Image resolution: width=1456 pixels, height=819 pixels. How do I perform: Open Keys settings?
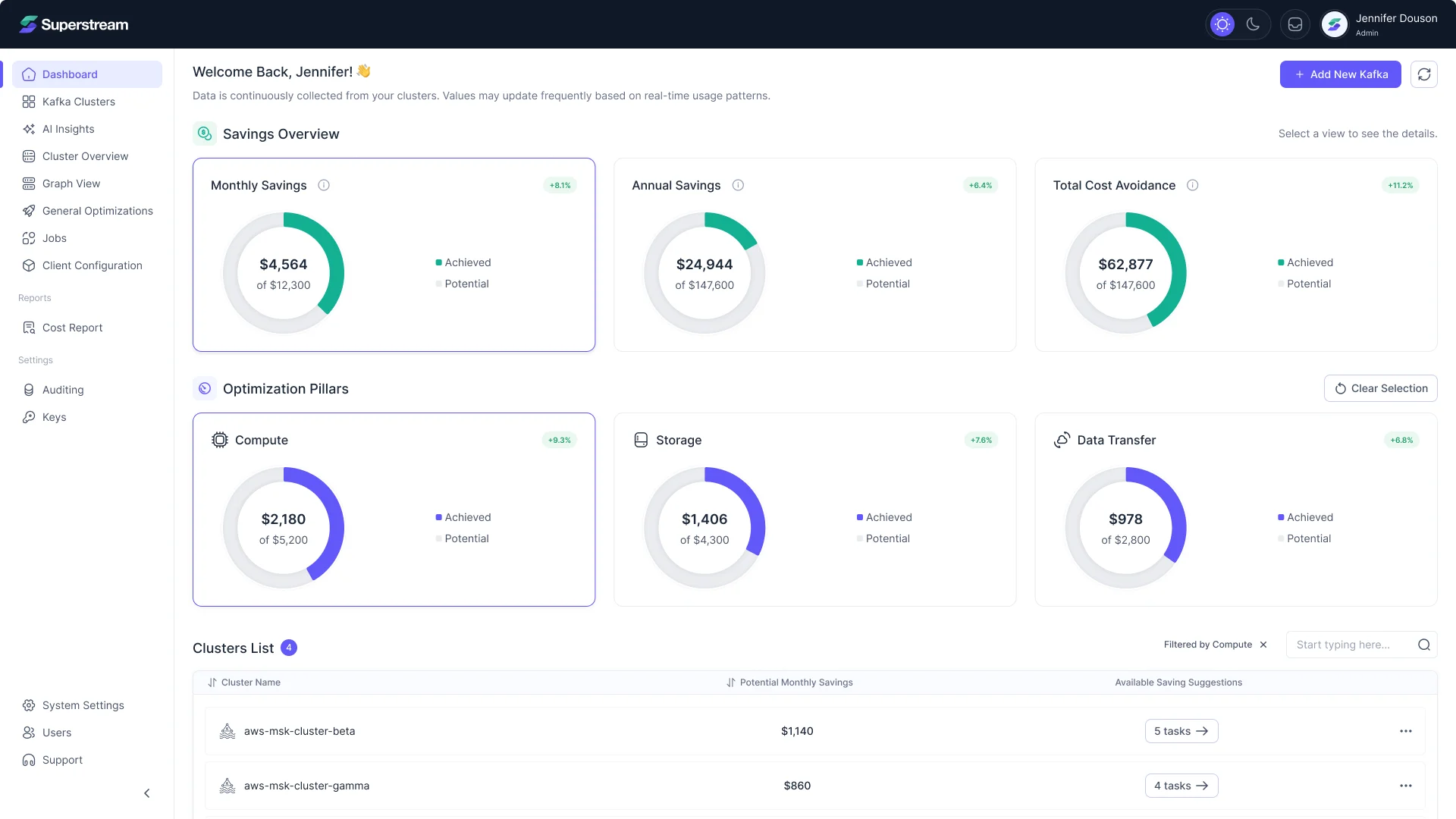click(87, 417)
